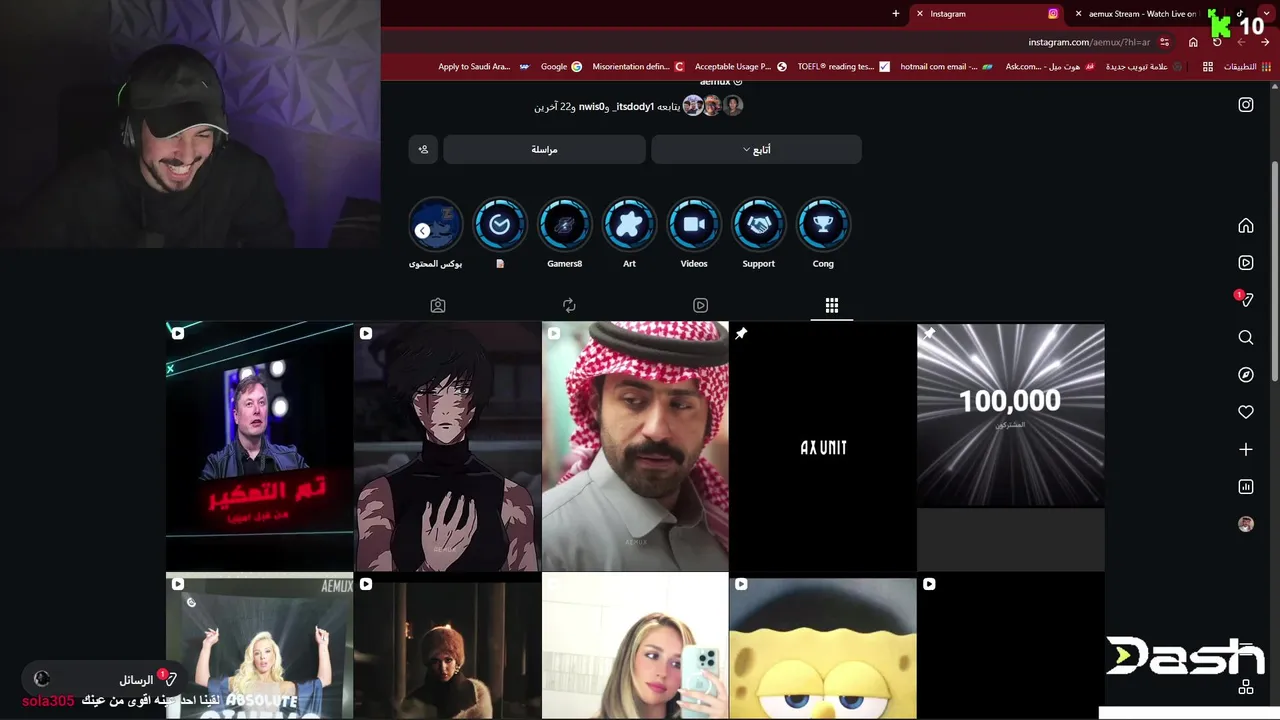Click the مراسلة message button
This screenshot has width=1280, height=720.
click(544, 150)
